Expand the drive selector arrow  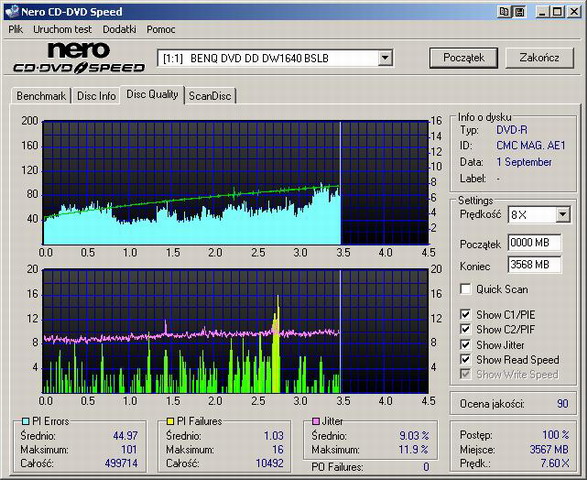[x=384, y=58]
